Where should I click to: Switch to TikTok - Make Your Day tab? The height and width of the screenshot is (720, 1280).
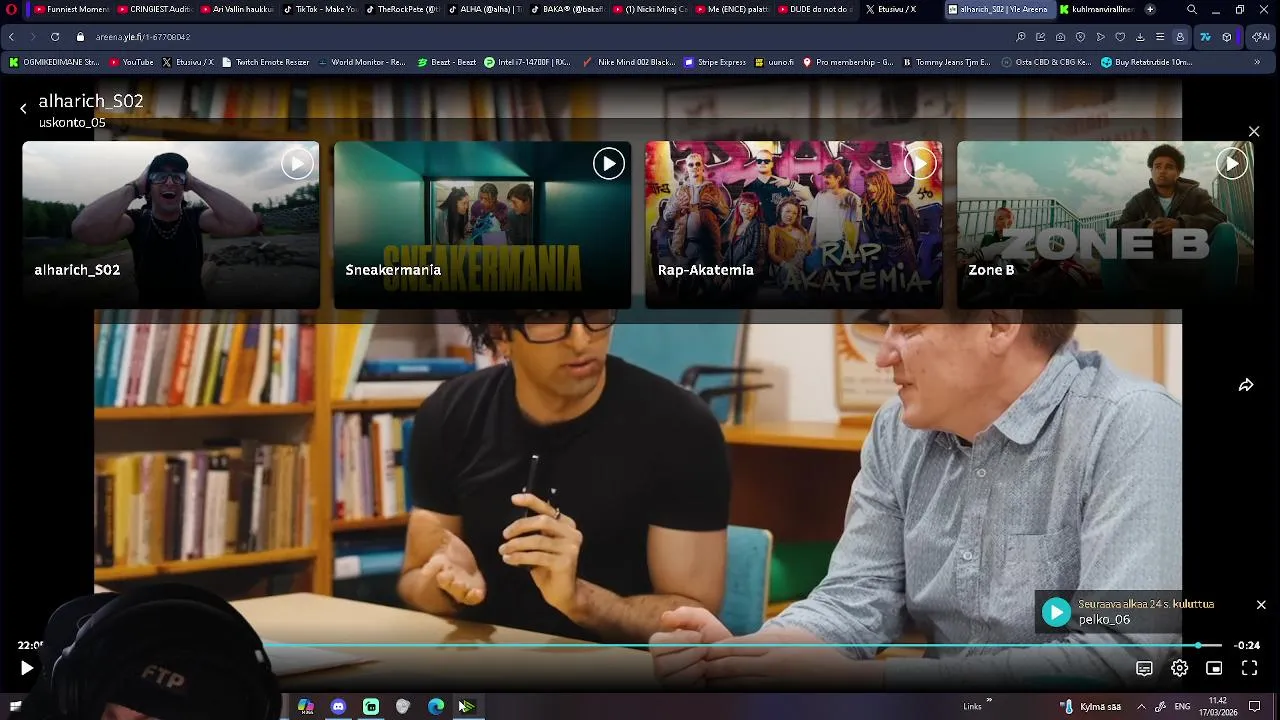(318, 9)
